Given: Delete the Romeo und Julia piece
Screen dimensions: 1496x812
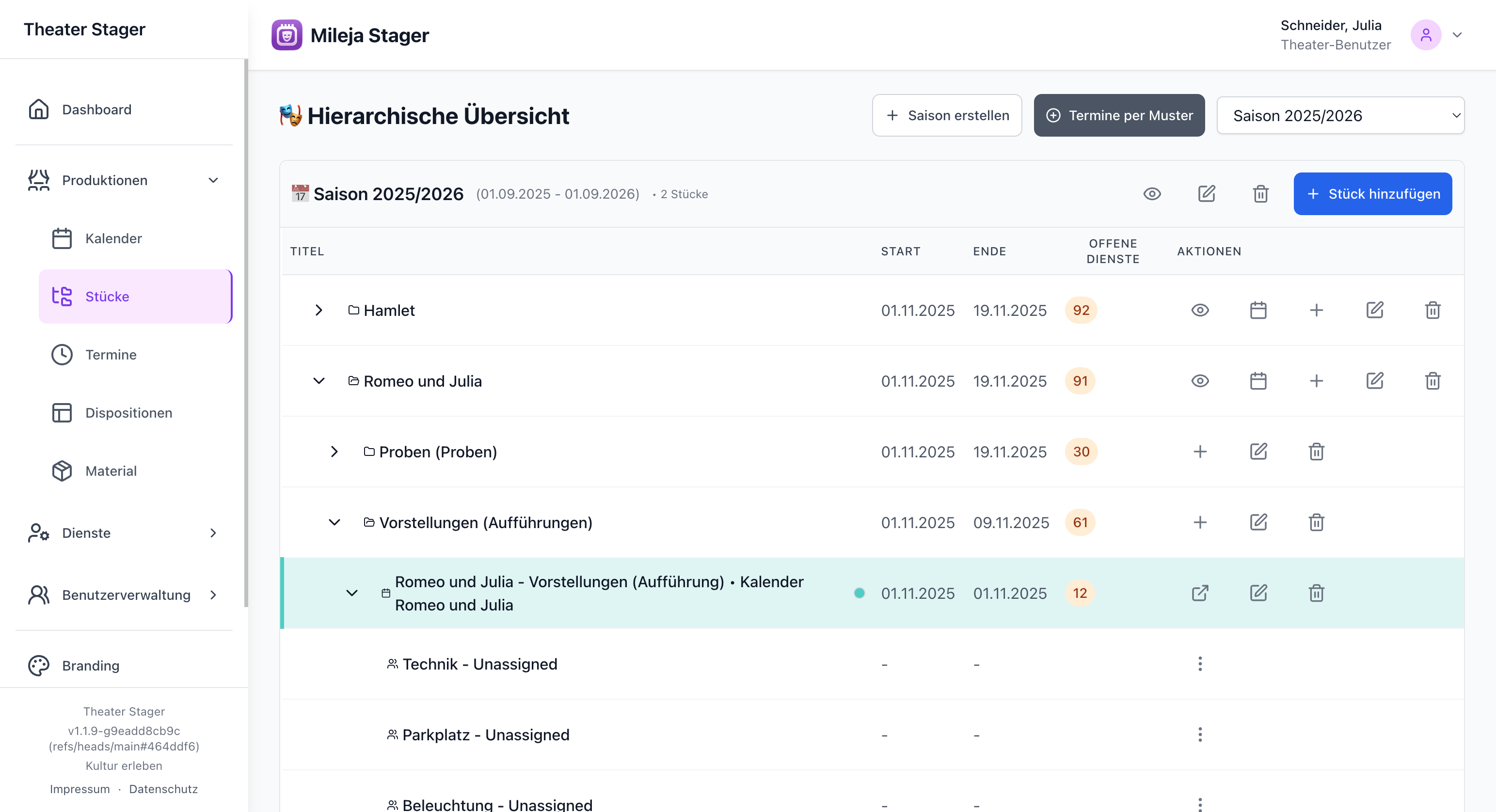Looking at the screenshot, I should pos(1432,381).
